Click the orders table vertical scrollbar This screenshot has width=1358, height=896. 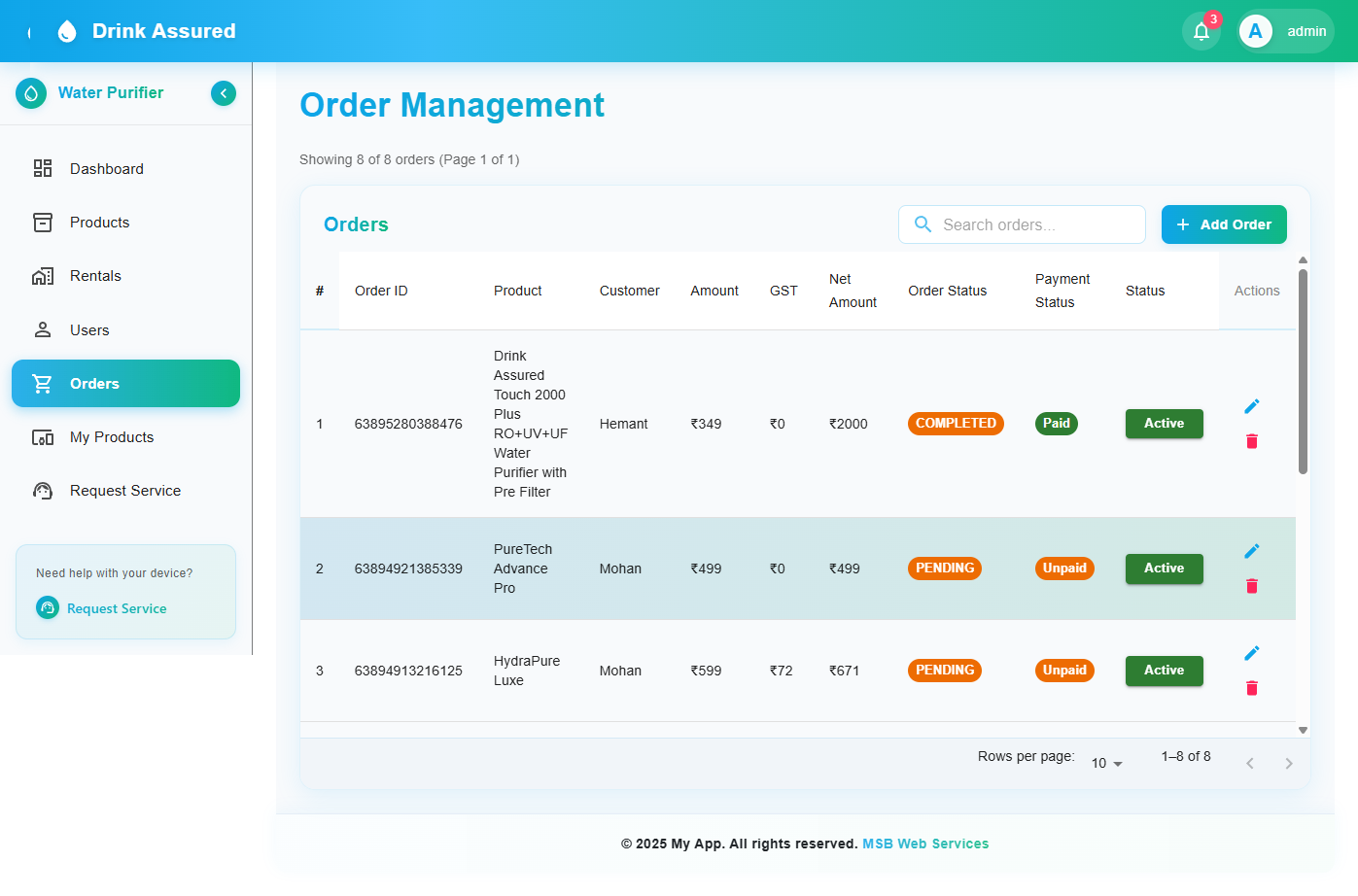click(1303, 369)
